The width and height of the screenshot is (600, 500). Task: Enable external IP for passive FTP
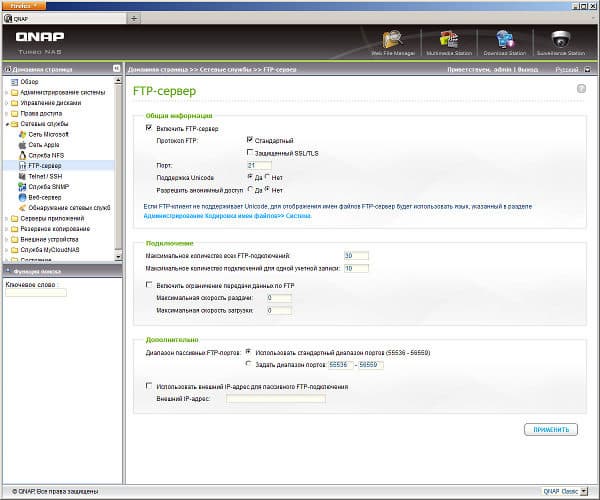coord(149,386)
